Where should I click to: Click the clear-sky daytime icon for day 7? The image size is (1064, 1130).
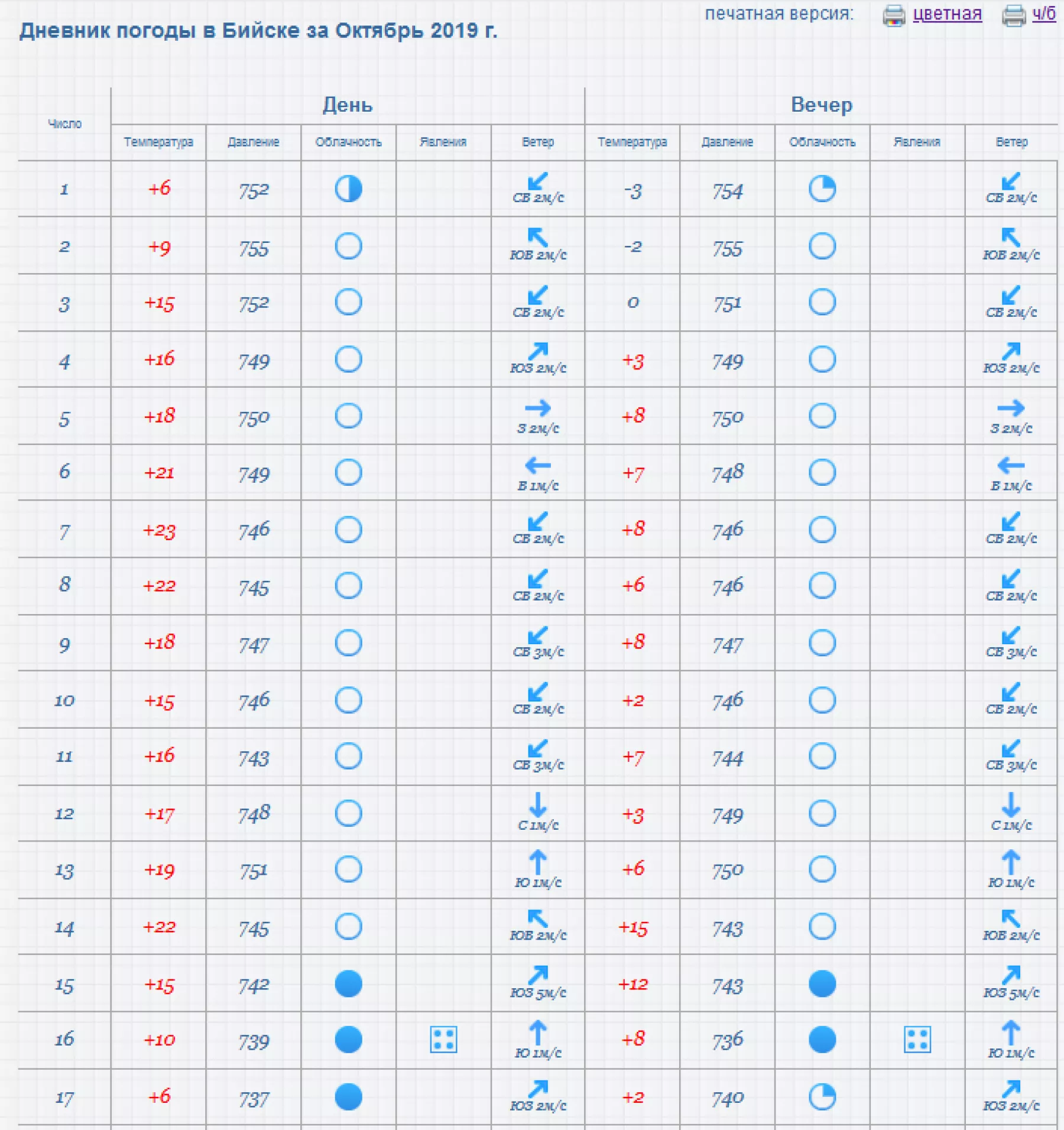click(348, 530)
